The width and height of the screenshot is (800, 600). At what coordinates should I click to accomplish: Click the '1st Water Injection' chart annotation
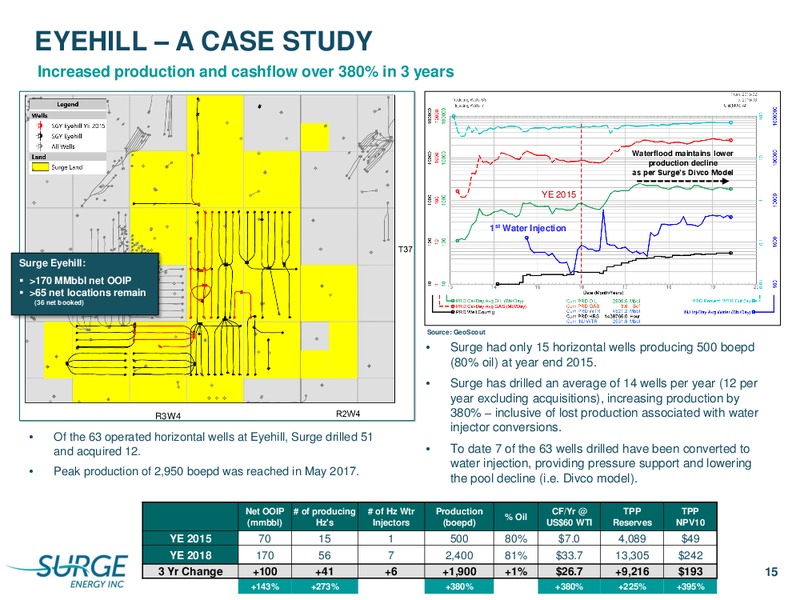[528, 228]
